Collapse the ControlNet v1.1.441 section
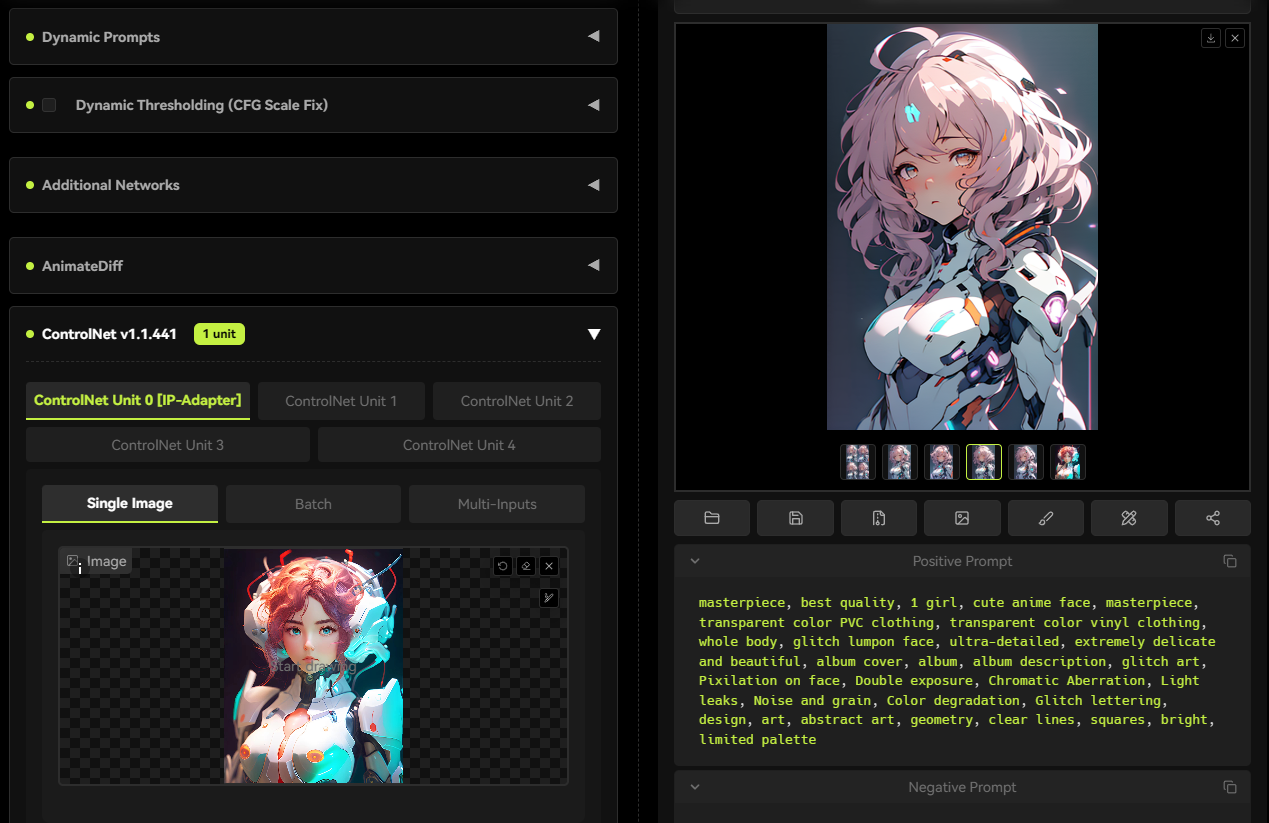The image size is (1269, 823). 594,334
